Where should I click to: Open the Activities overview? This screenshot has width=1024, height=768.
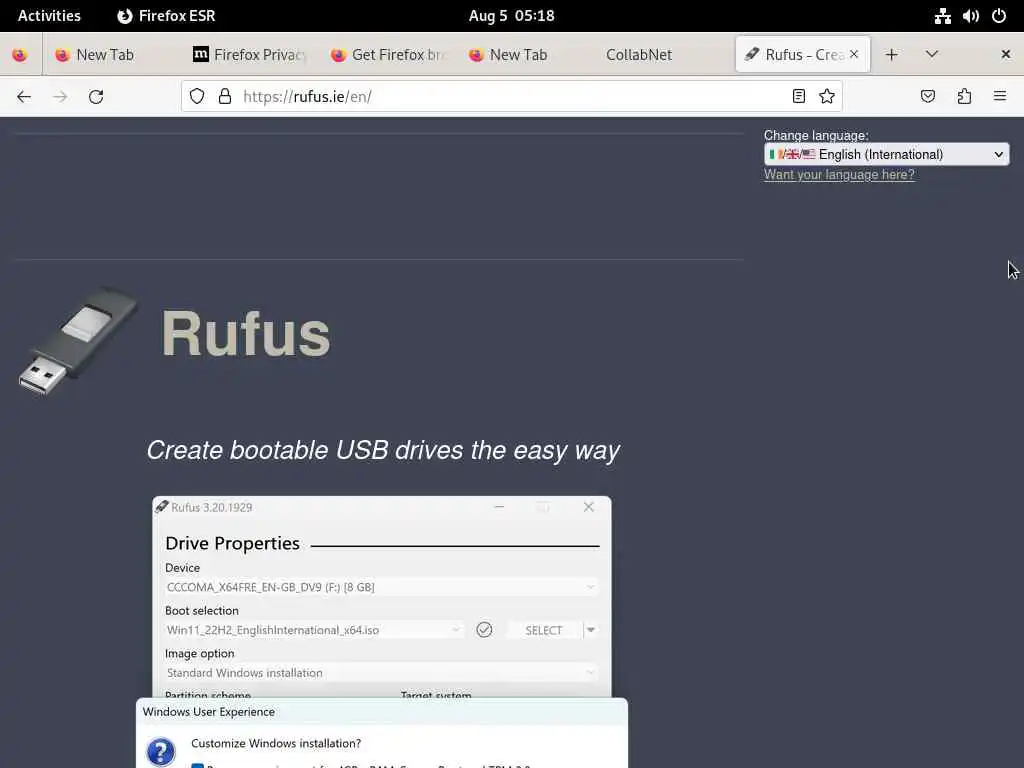(x=49, y=16)
